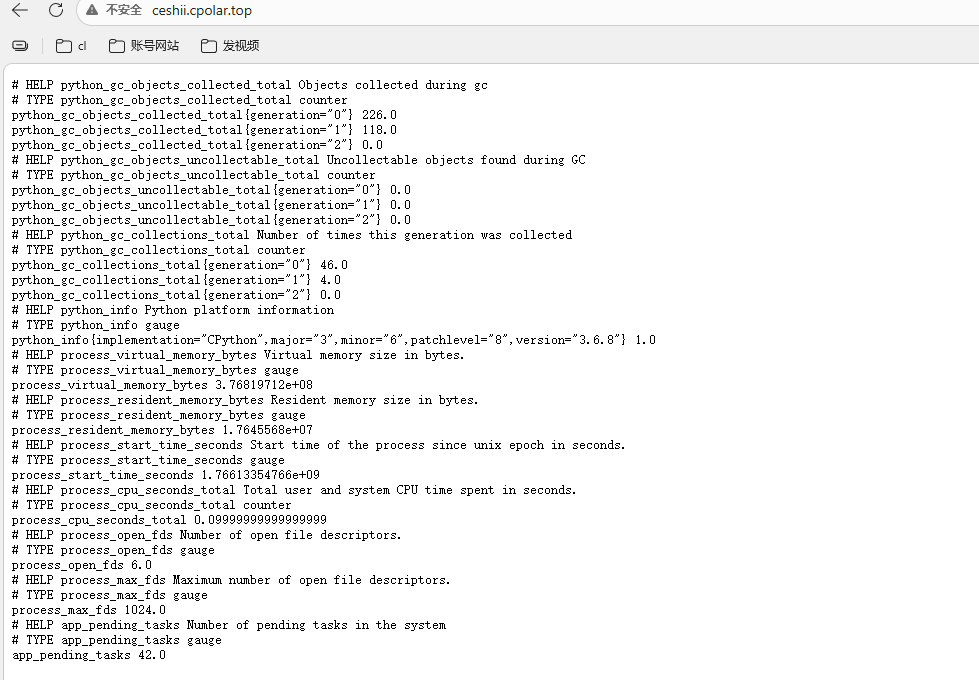Click the ceshii.cpolar.top URL in address bar

coord(202,11)
